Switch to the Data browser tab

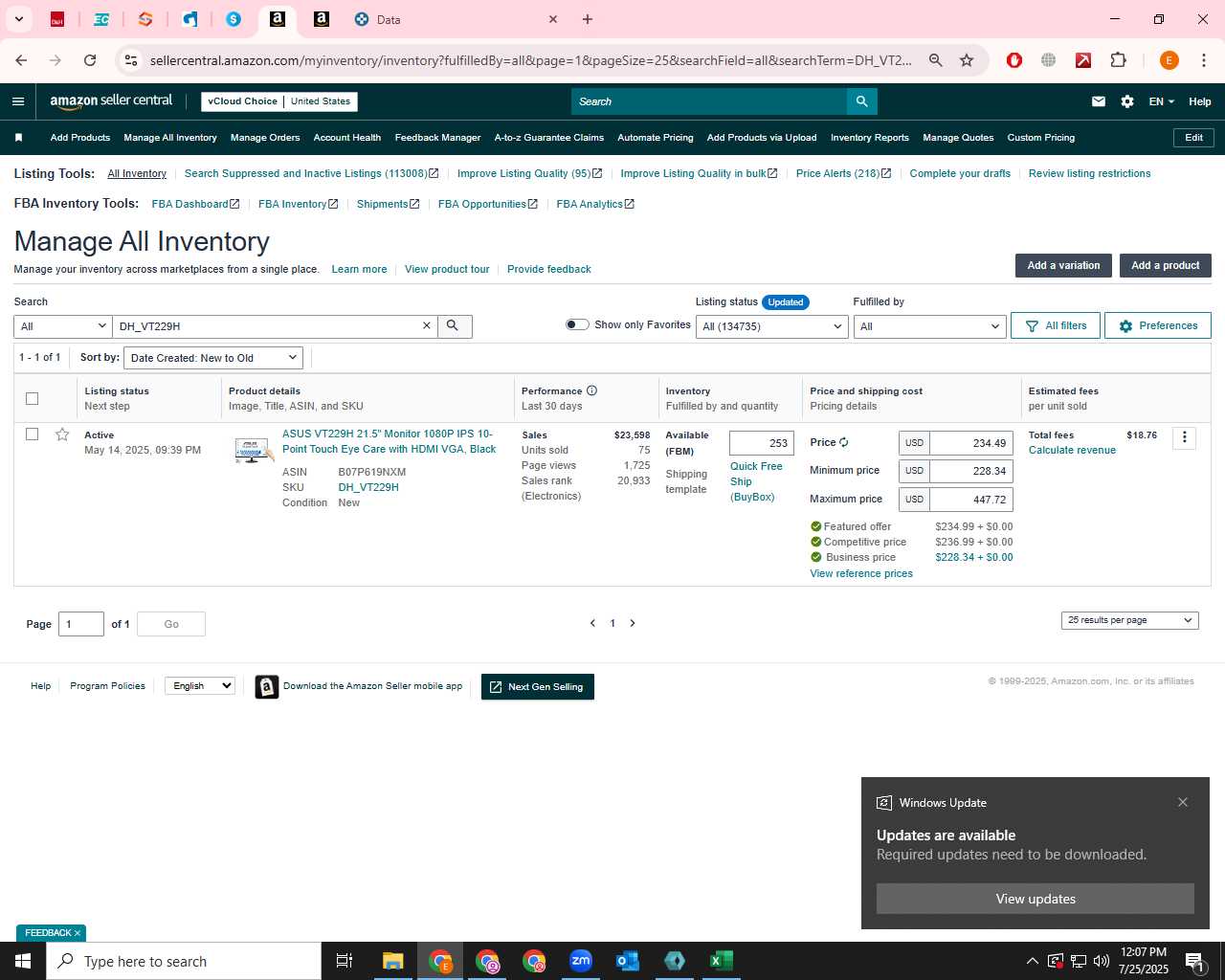click(x=456, y=19)
